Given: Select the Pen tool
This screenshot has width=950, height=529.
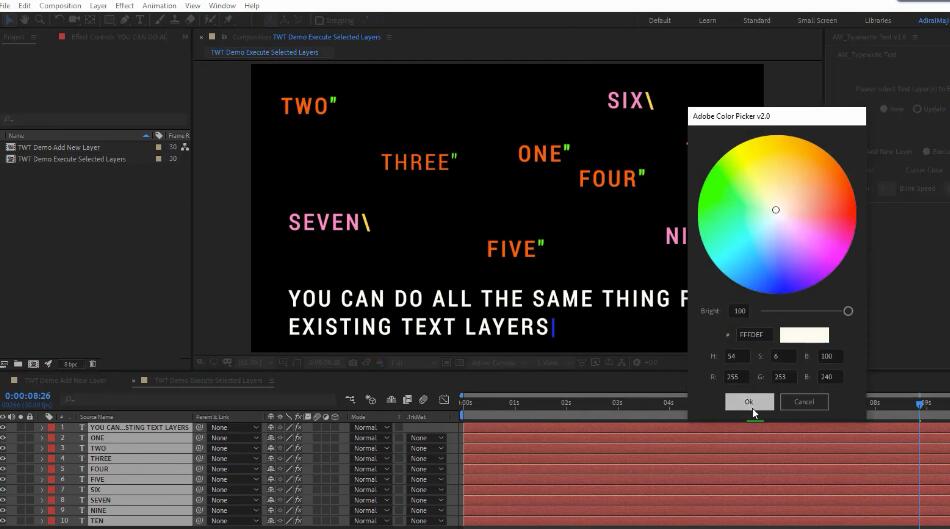Looking at the screenshot, I should pos(125,20).
